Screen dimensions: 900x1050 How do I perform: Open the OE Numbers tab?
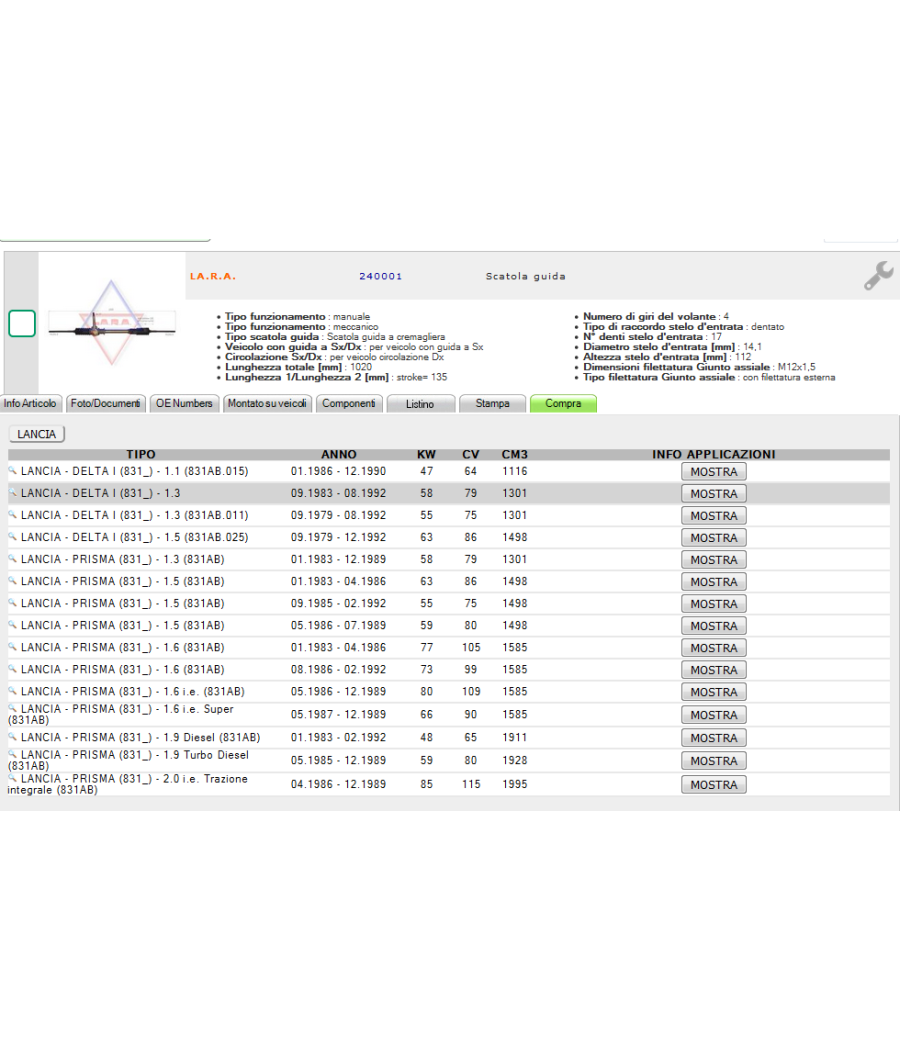click(x=184, y=404)
